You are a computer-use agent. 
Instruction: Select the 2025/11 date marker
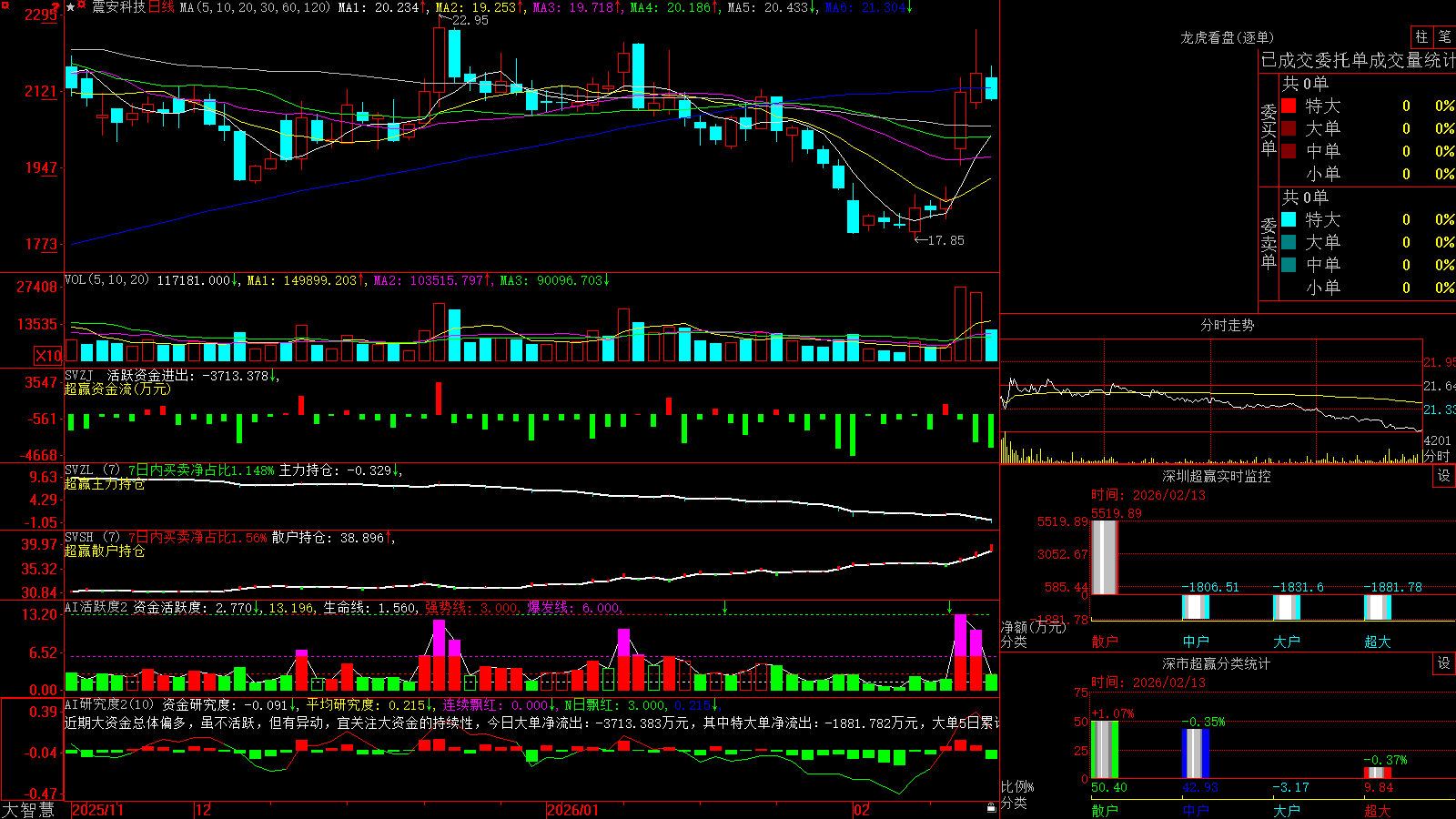[97, 810]
